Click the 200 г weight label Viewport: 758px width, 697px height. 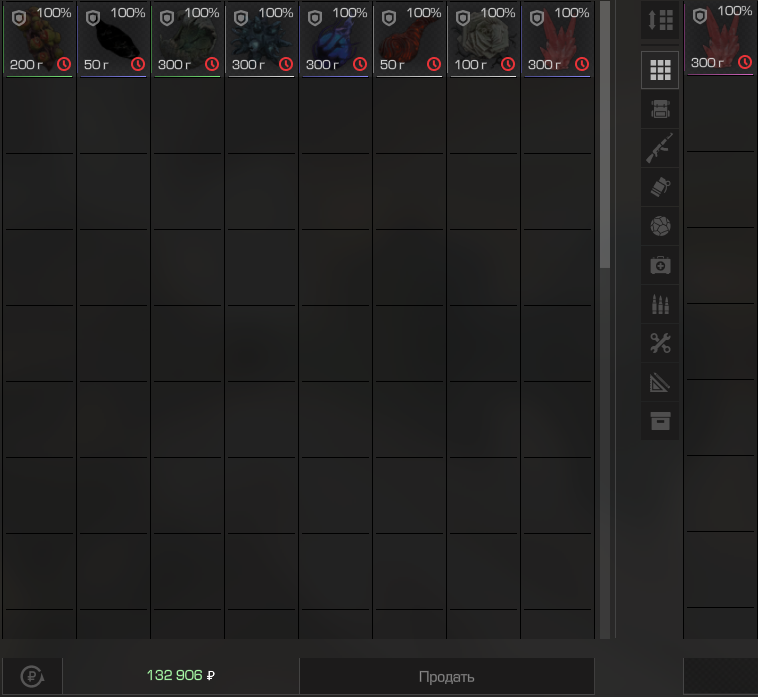tap(27, 64)
